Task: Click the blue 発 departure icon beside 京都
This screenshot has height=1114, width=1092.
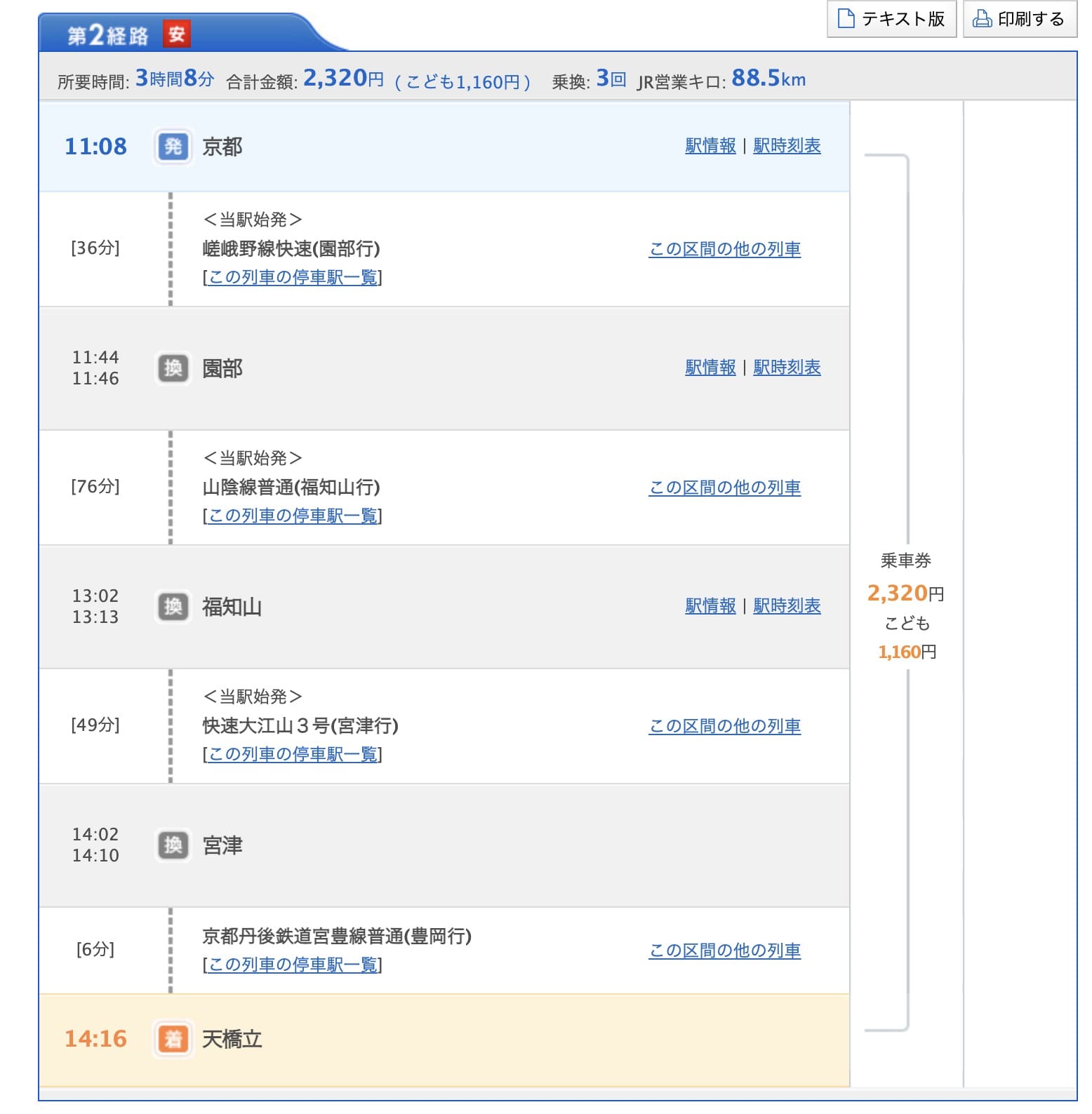Action: [173, 147]
